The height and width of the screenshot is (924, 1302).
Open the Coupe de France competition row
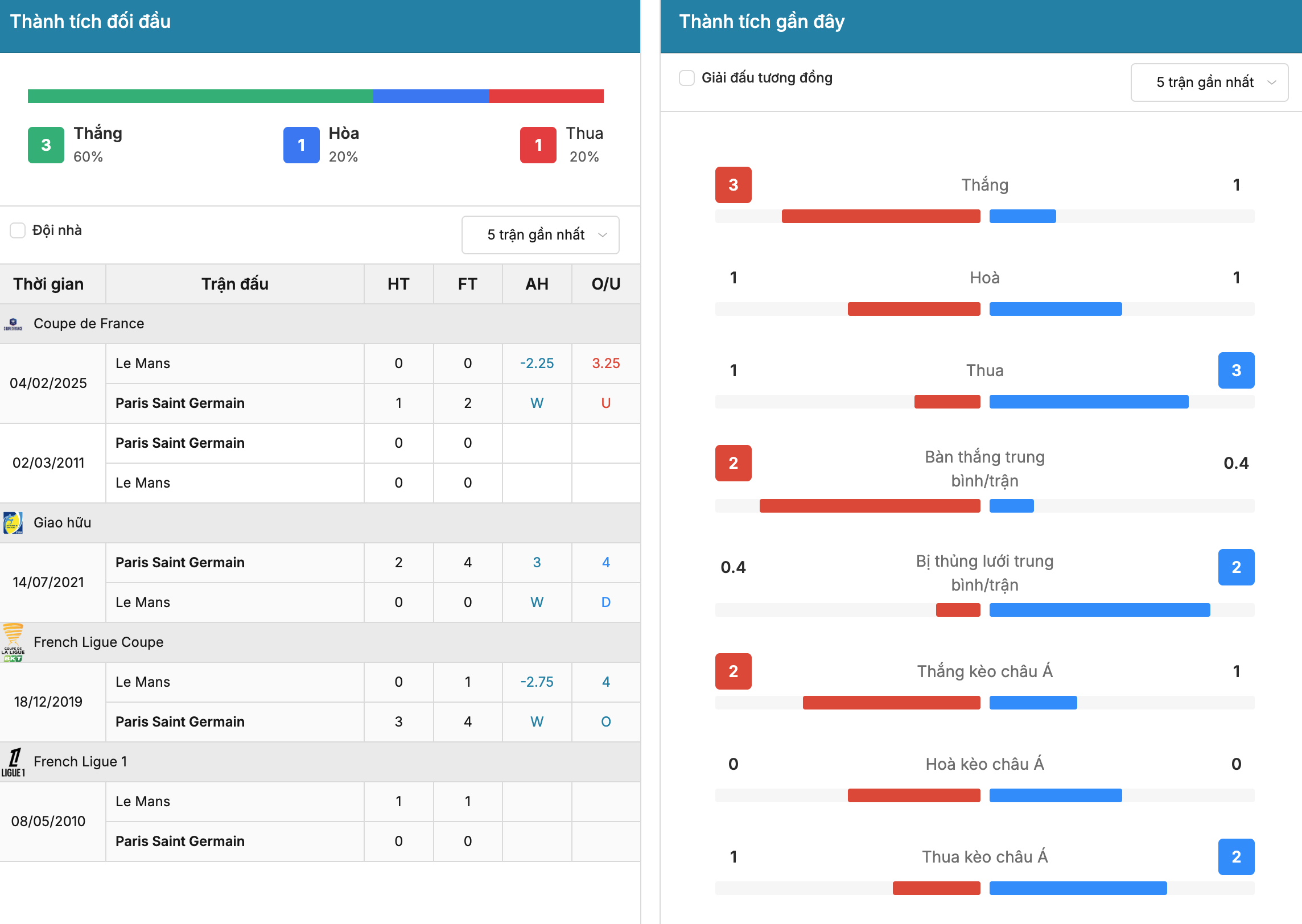320,324
